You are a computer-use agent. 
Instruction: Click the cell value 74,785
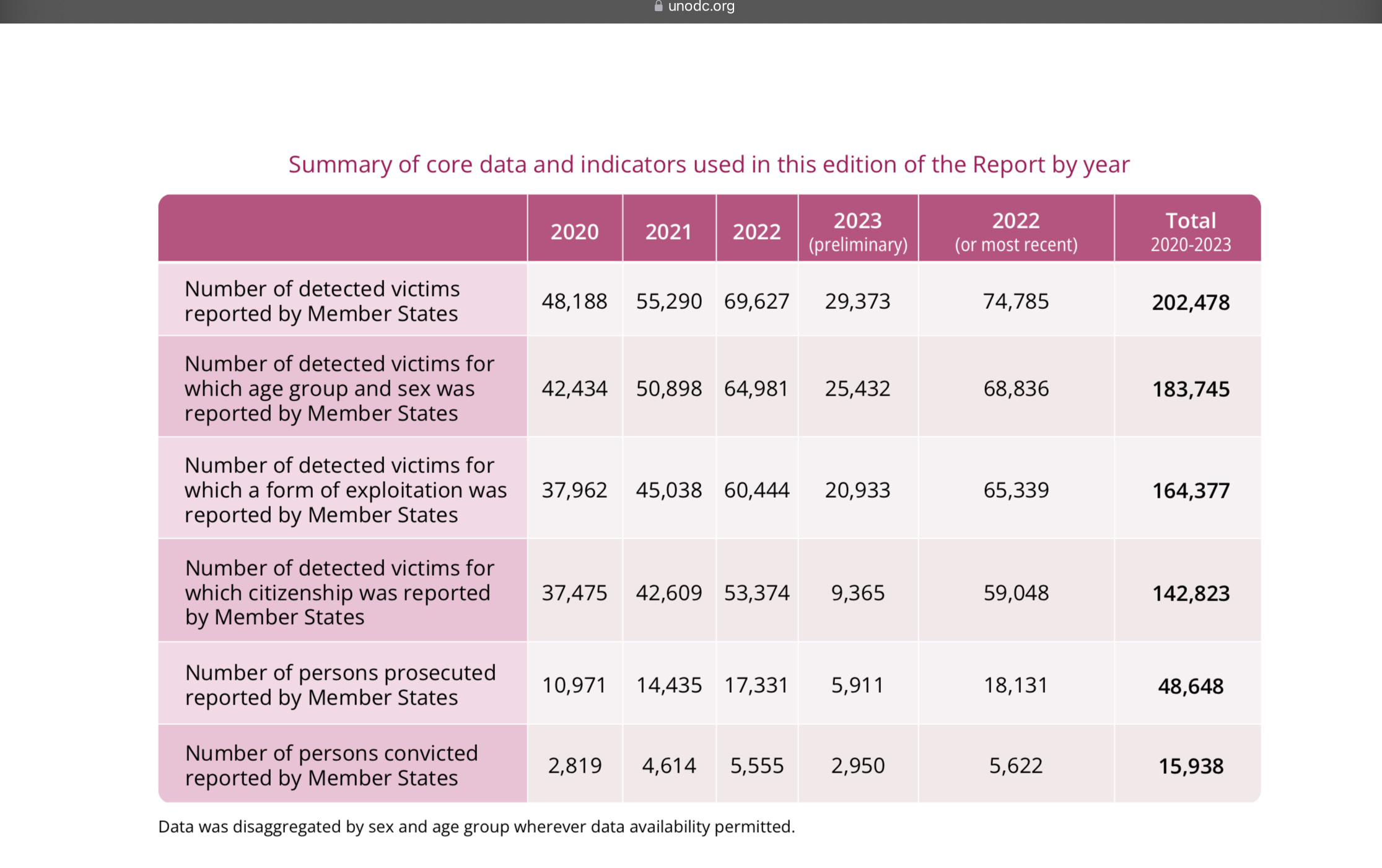pos(1016,302)
